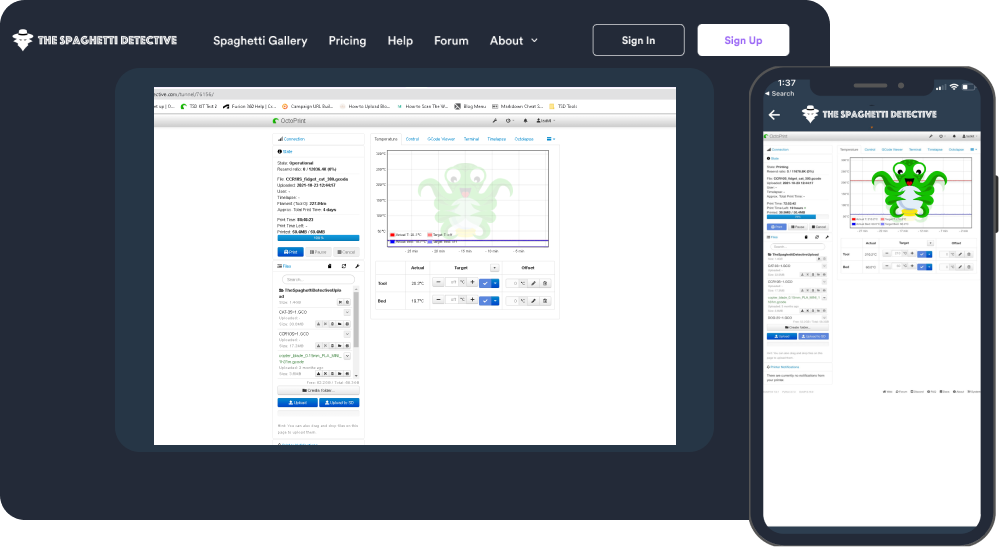Collapse the State panel header
The image size is (1000, 547).
tap(286, 152)
